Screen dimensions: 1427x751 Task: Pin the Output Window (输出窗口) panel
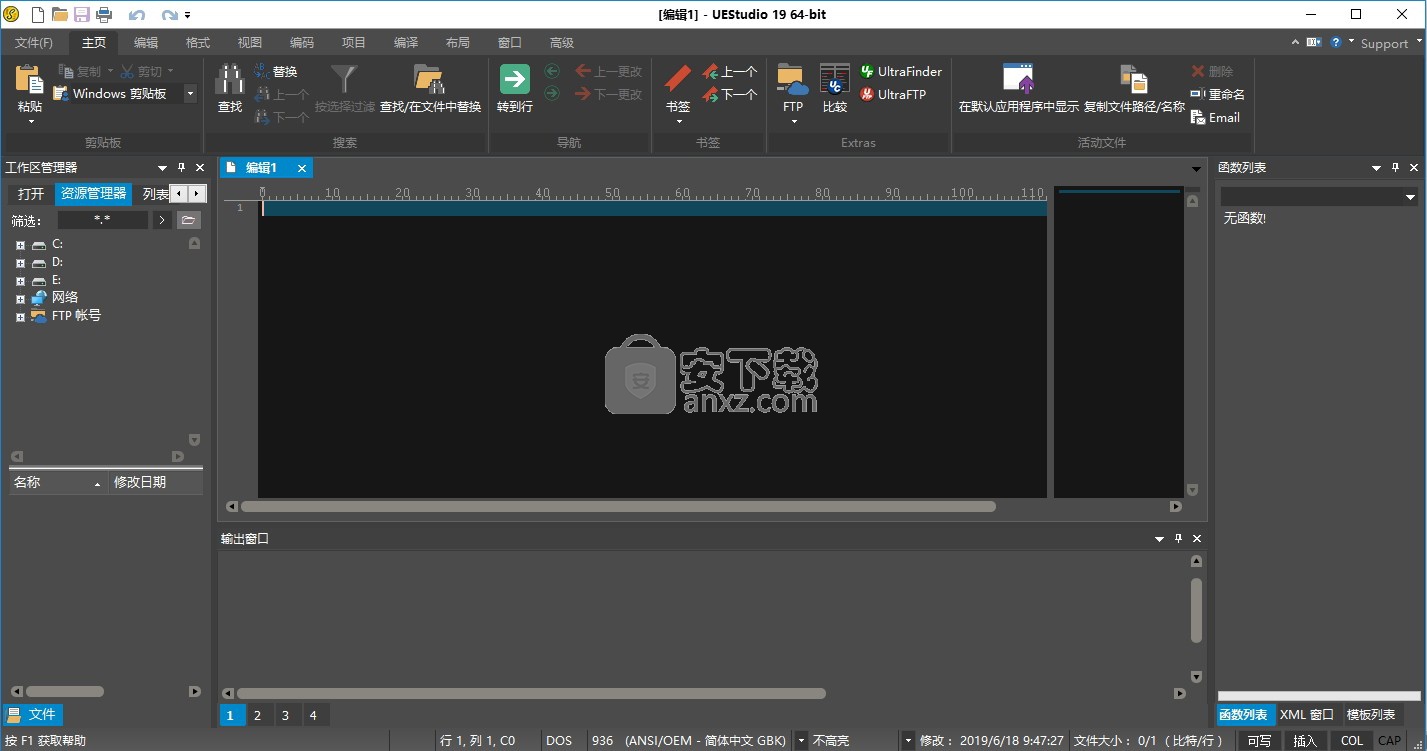[x=1178, y=538]
